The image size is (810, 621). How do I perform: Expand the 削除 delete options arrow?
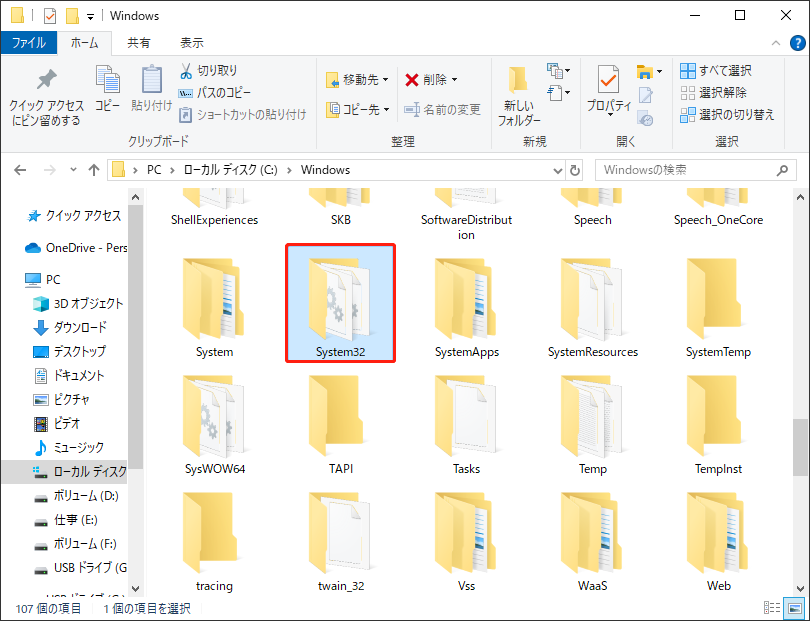click(455, 80)
